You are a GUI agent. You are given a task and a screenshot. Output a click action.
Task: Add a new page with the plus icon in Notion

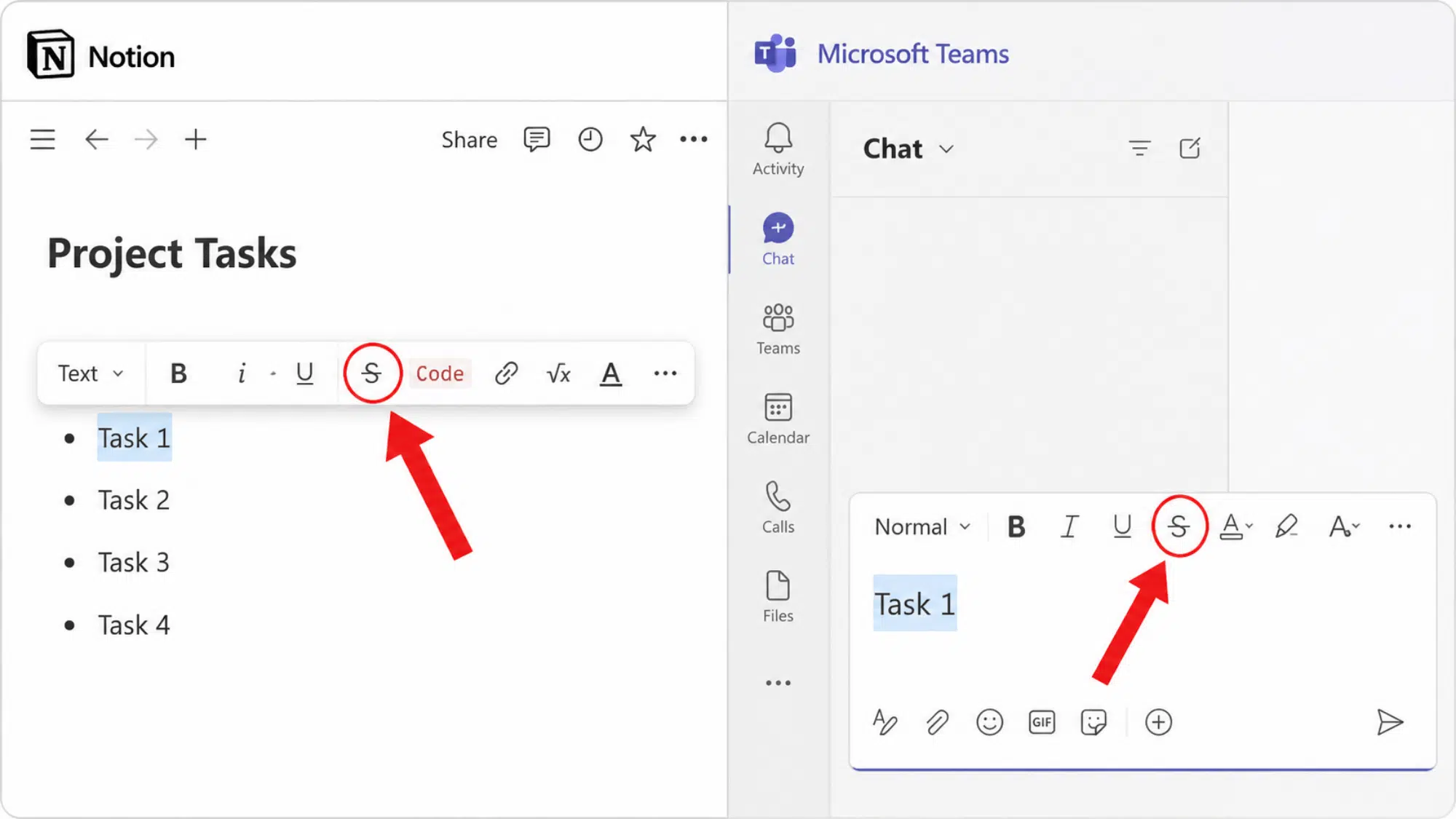[x=195, y=139]
